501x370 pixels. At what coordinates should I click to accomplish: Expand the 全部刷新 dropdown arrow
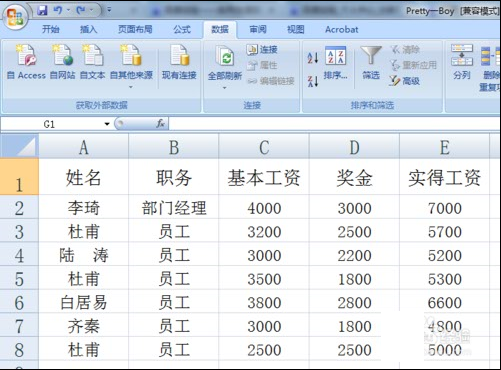tap(224, 88)
